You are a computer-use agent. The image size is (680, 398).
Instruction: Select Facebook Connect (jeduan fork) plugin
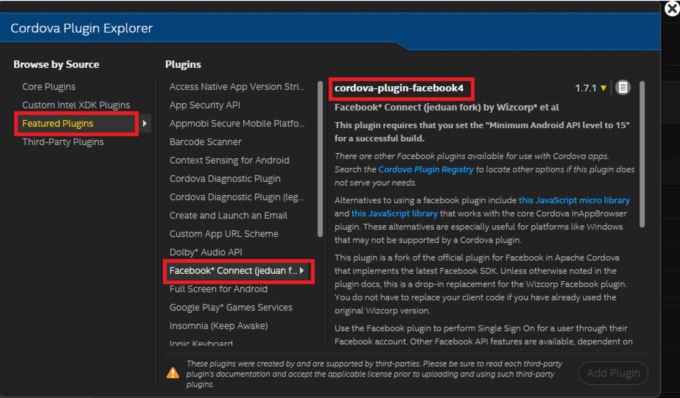click(233, 271)
